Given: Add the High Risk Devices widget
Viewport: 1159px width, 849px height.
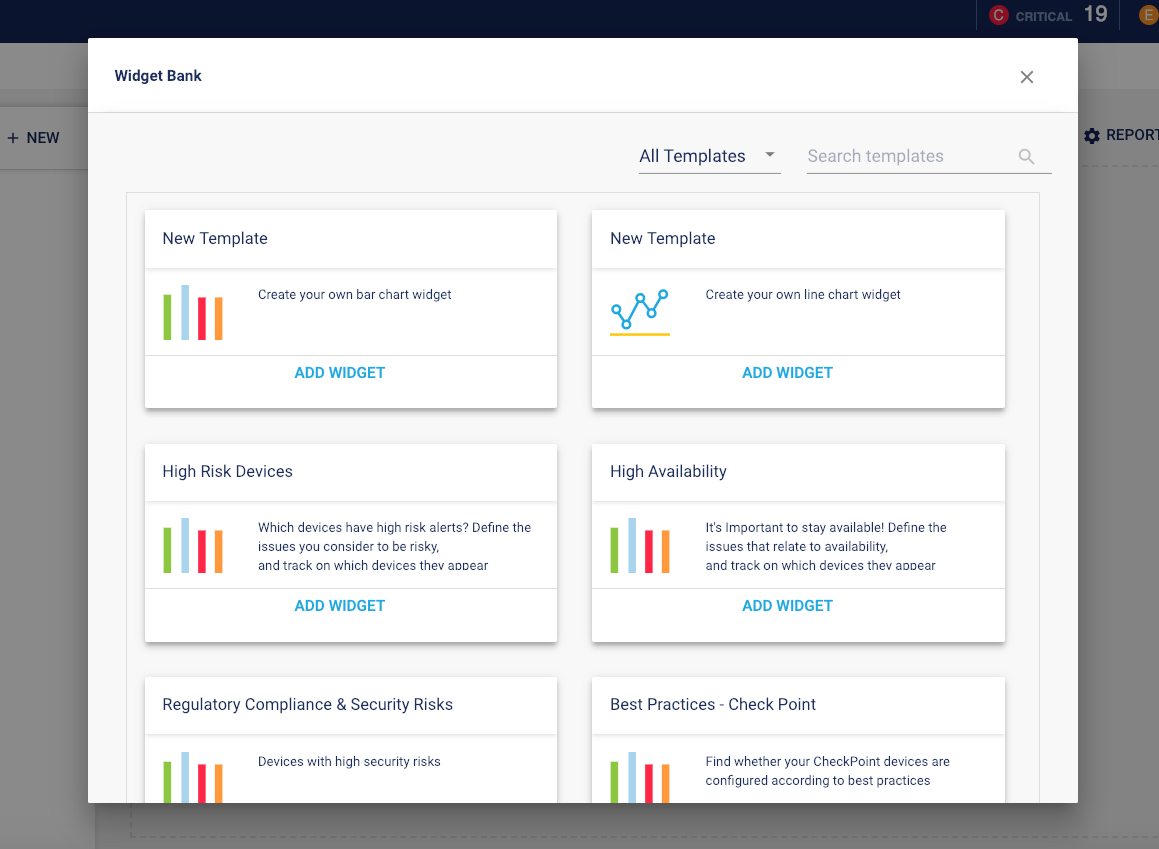Looking at the screenshot, I should (340, 606).
